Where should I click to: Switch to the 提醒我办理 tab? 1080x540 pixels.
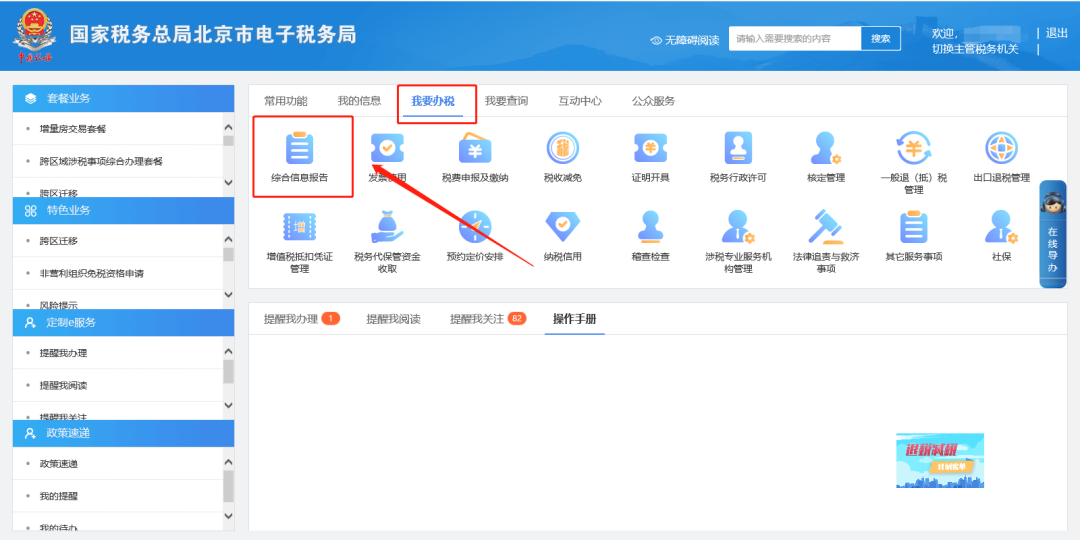pyautogui.click(x=291, y=319)
